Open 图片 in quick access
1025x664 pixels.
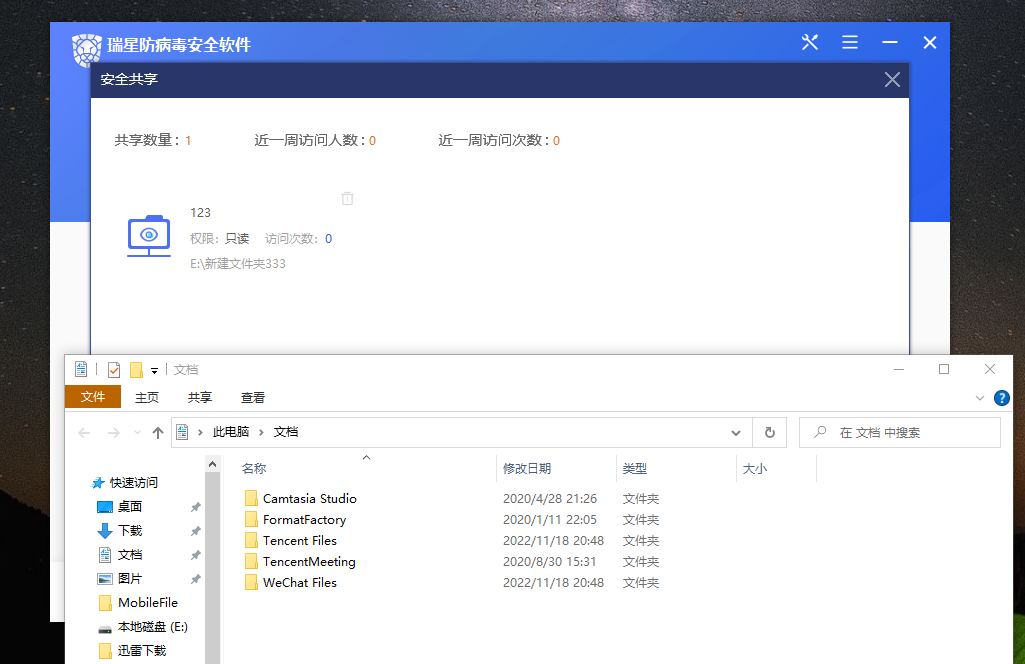[129, 578]
